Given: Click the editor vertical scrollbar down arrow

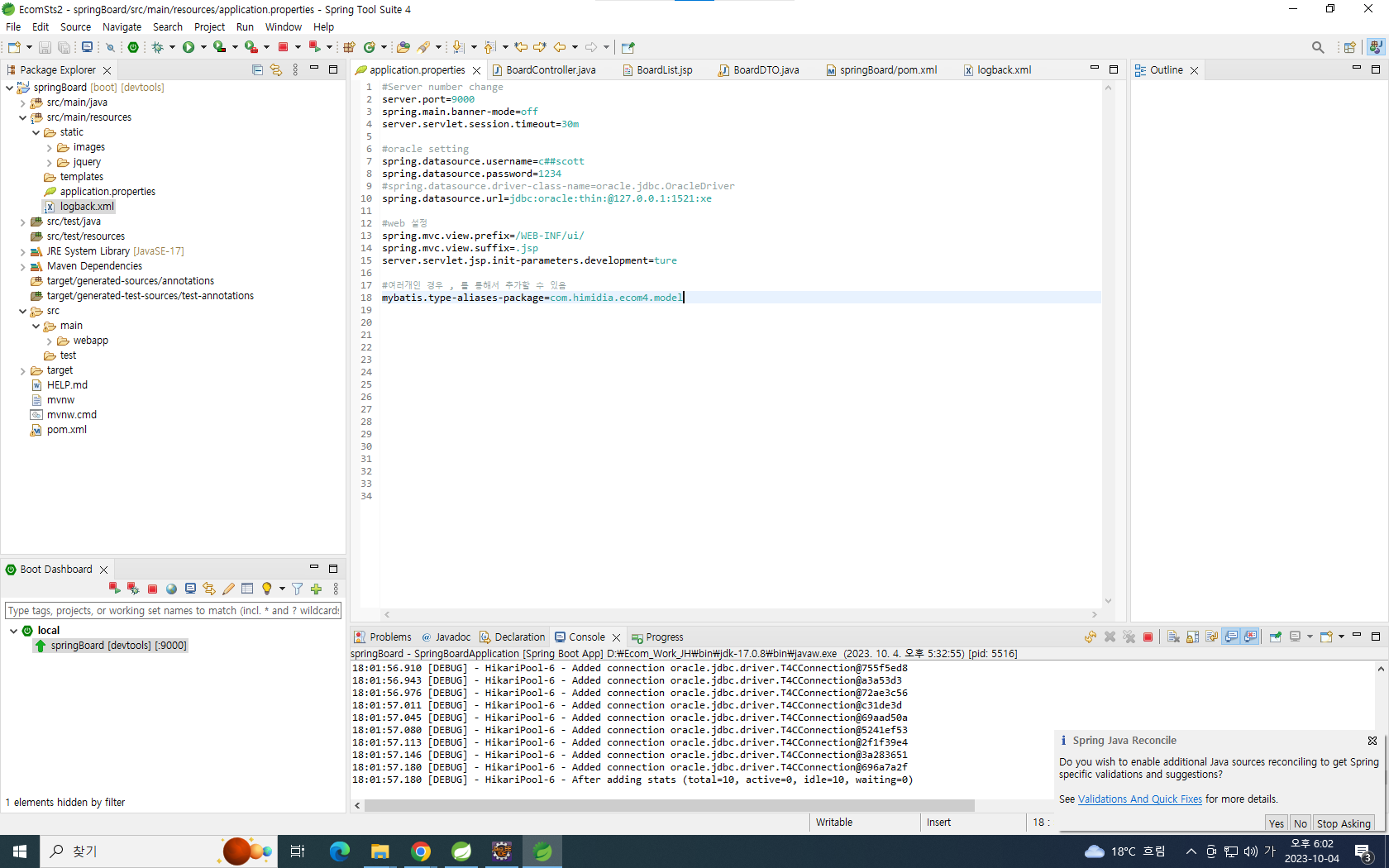Looking at the screenshot, I should [x=1108, y=601].
